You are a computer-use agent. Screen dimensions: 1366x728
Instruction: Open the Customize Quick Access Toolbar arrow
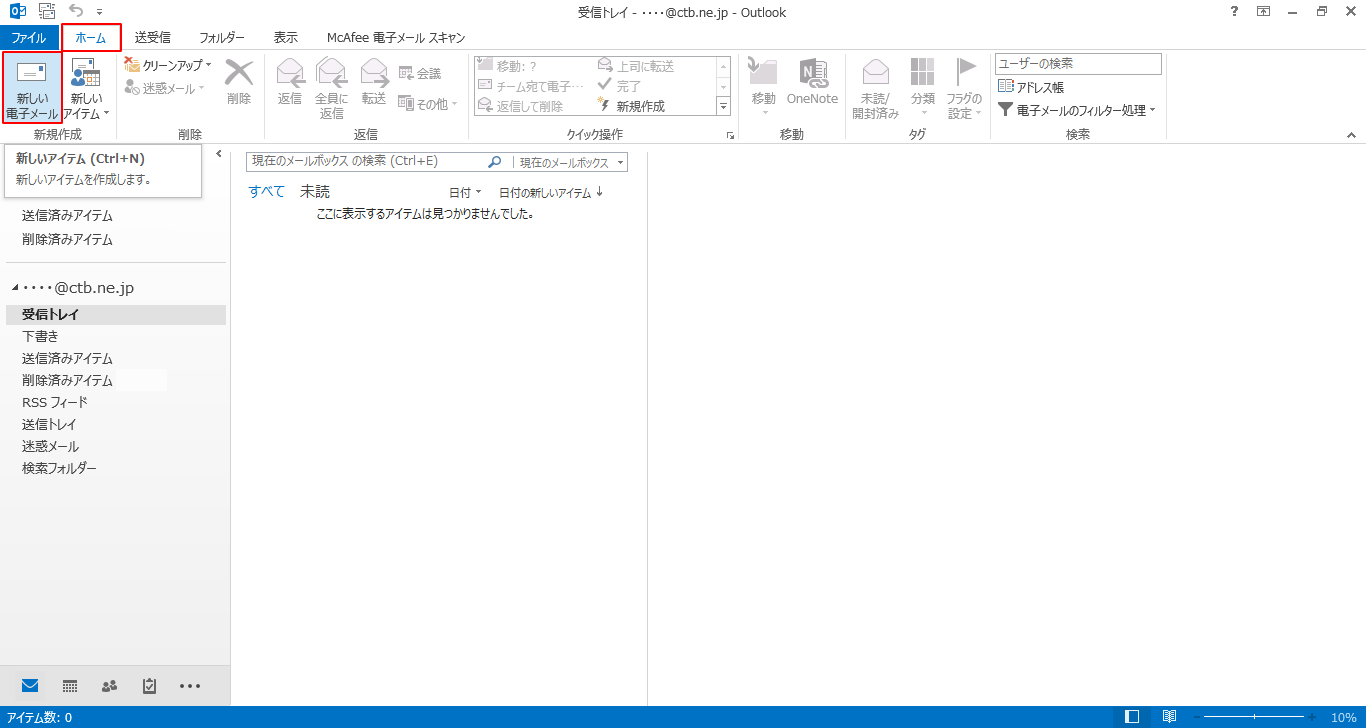coord(99,13)
